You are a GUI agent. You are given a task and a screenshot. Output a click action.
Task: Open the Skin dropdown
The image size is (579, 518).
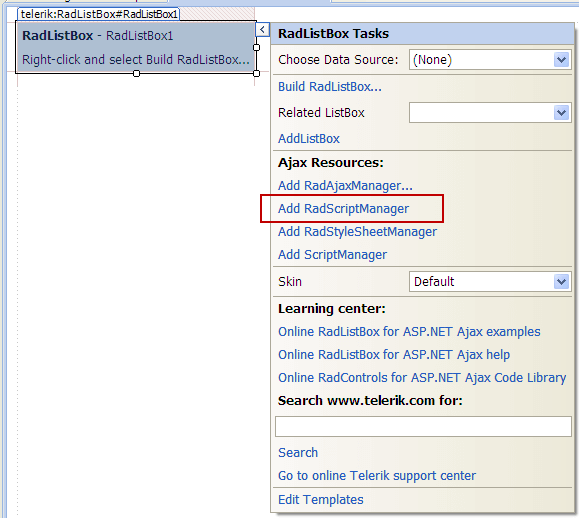(561, 282)
